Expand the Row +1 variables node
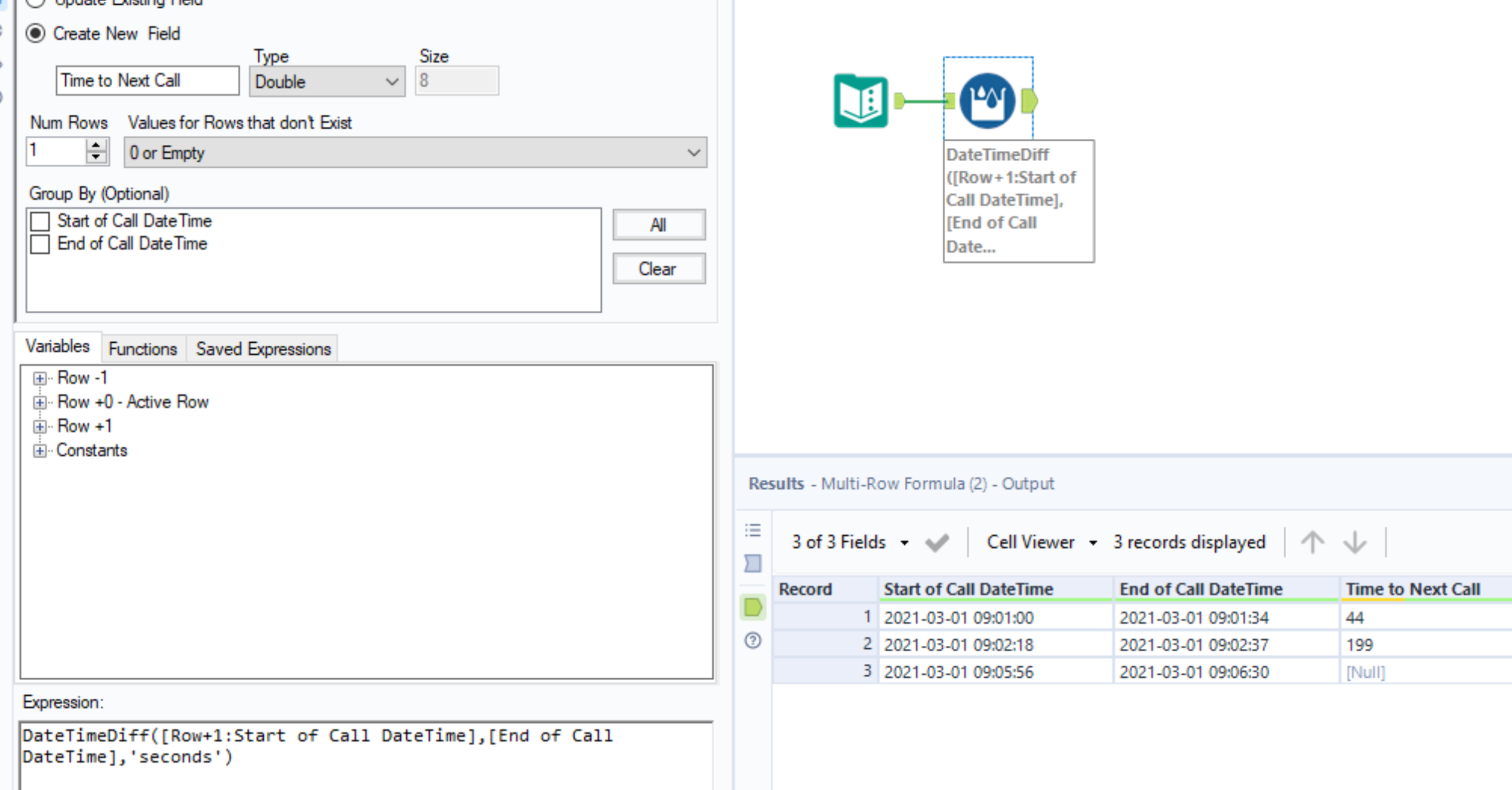1512x790 pixels. (x=40, y=427)
